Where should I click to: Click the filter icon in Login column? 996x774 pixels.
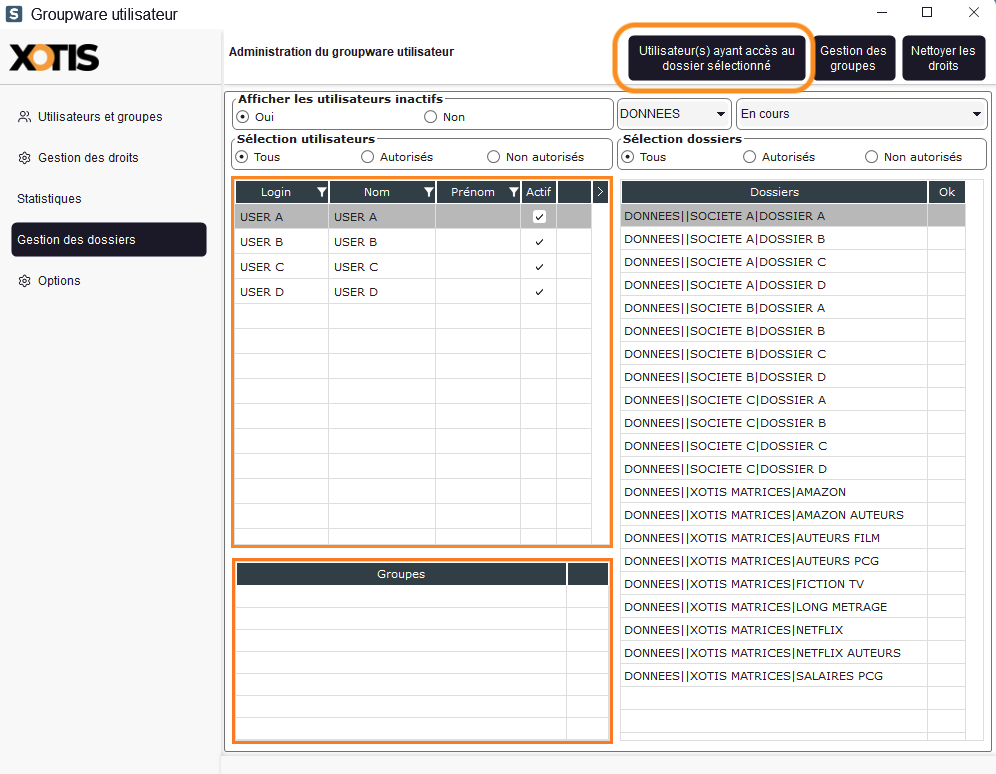coord(321,192)
